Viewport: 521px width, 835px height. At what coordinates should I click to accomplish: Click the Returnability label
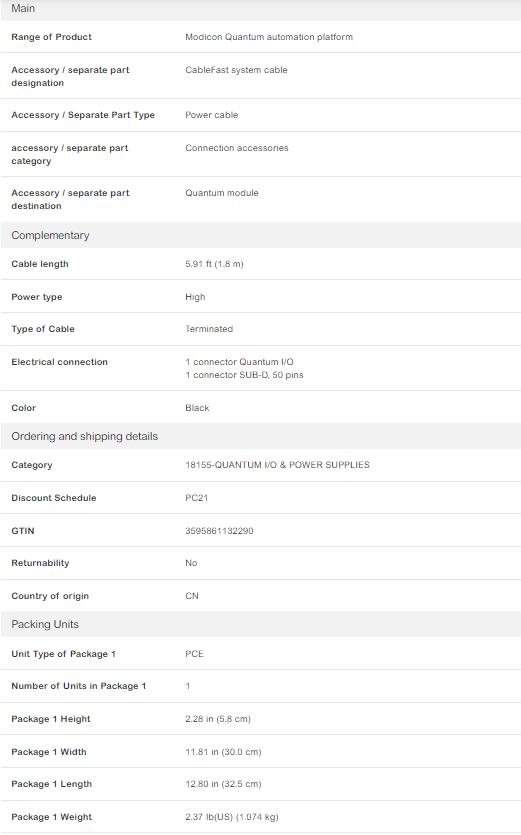click(40, 563)
